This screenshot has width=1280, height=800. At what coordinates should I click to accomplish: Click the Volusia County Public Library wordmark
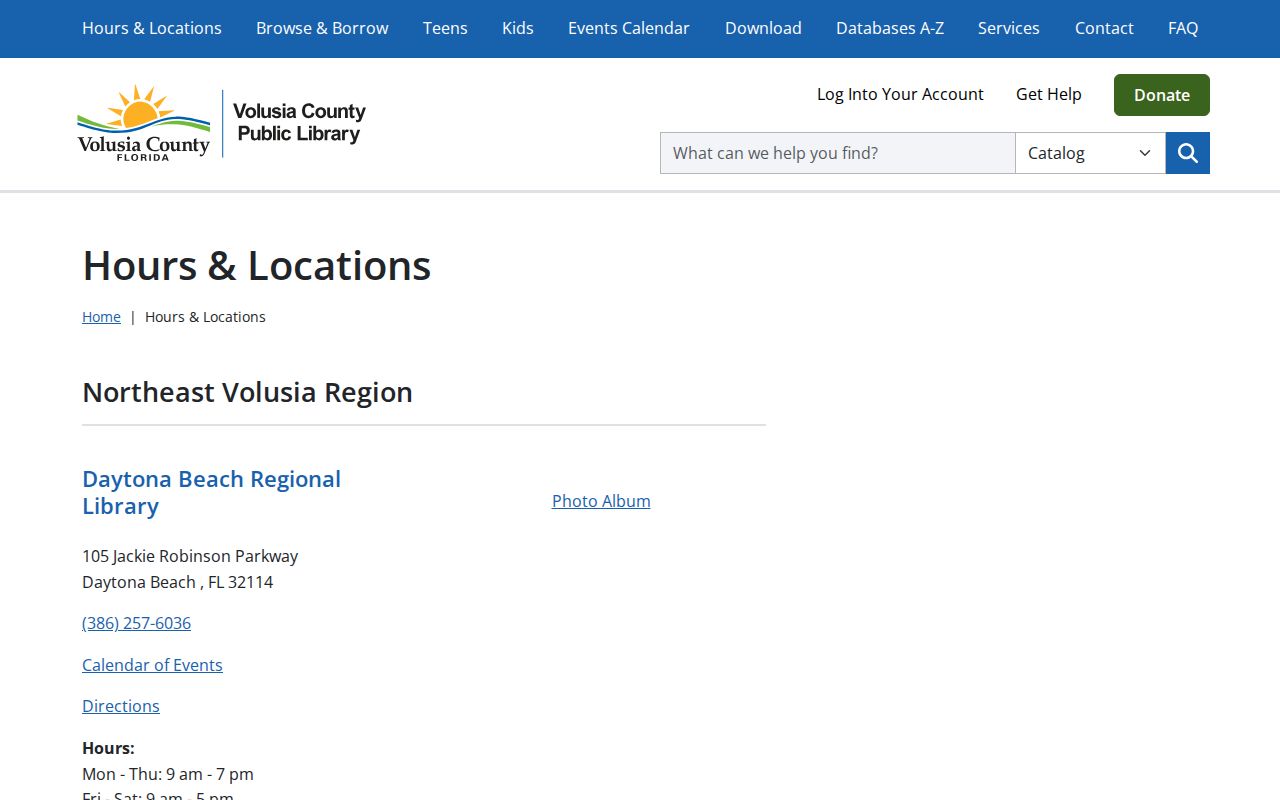[299, 123]
